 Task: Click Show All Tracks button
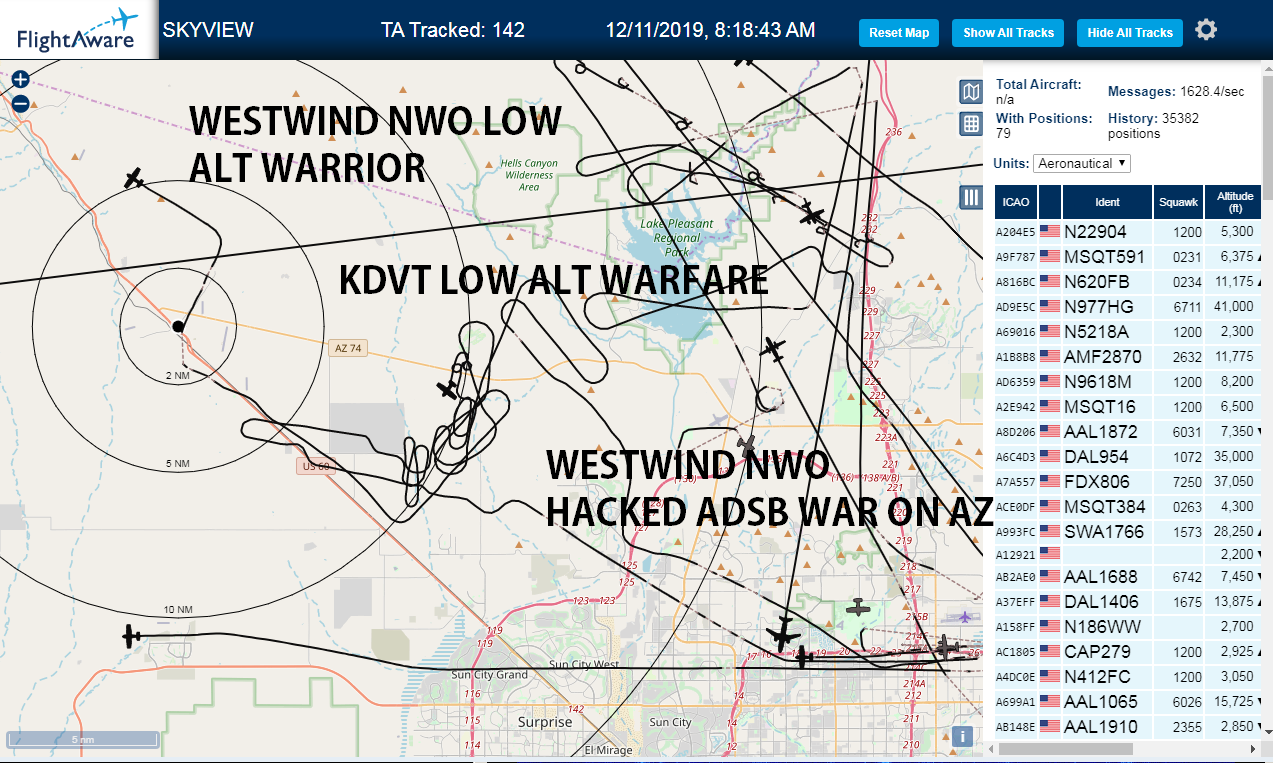[x=1008, y=33]
